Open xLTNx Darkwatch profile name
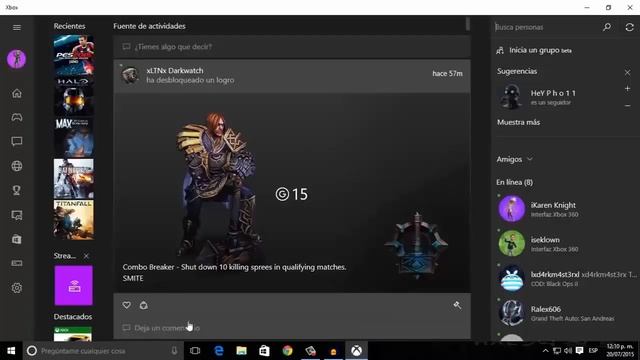 [x=175, y=71]
